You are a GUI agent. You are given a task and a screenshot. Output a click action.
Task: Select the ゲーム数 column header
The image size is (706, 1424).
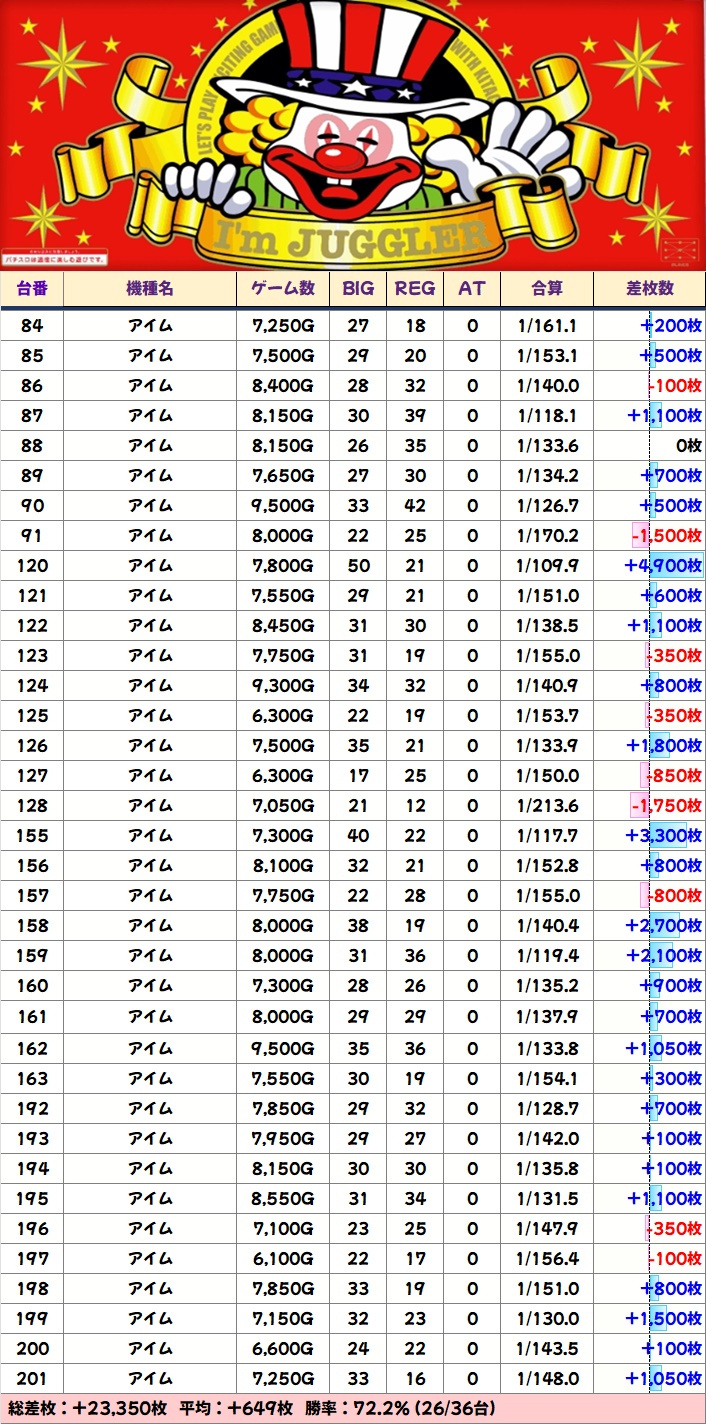[x=283, y=288]
